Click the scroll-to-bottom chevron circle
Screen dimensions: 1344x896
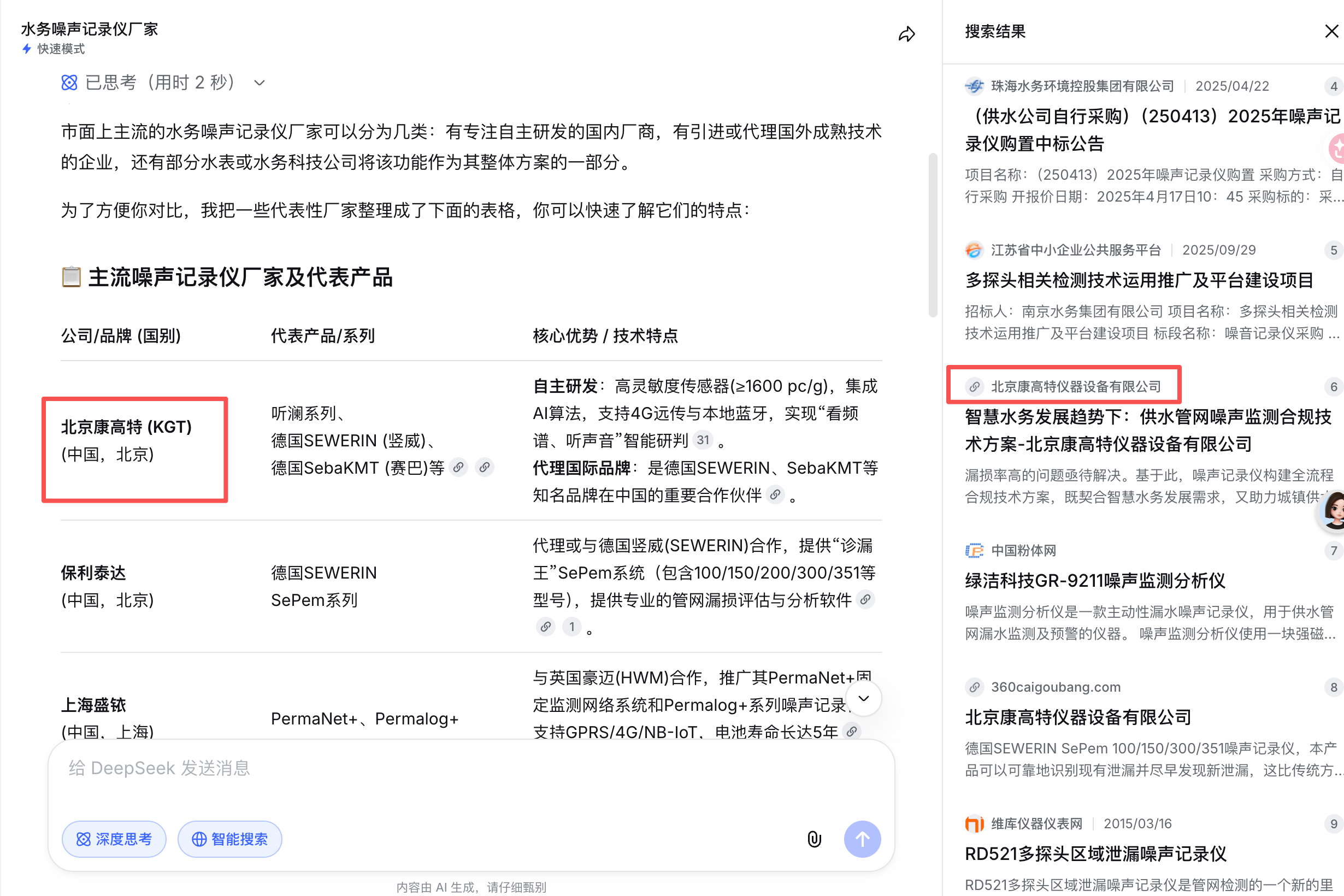coord(863,698)
